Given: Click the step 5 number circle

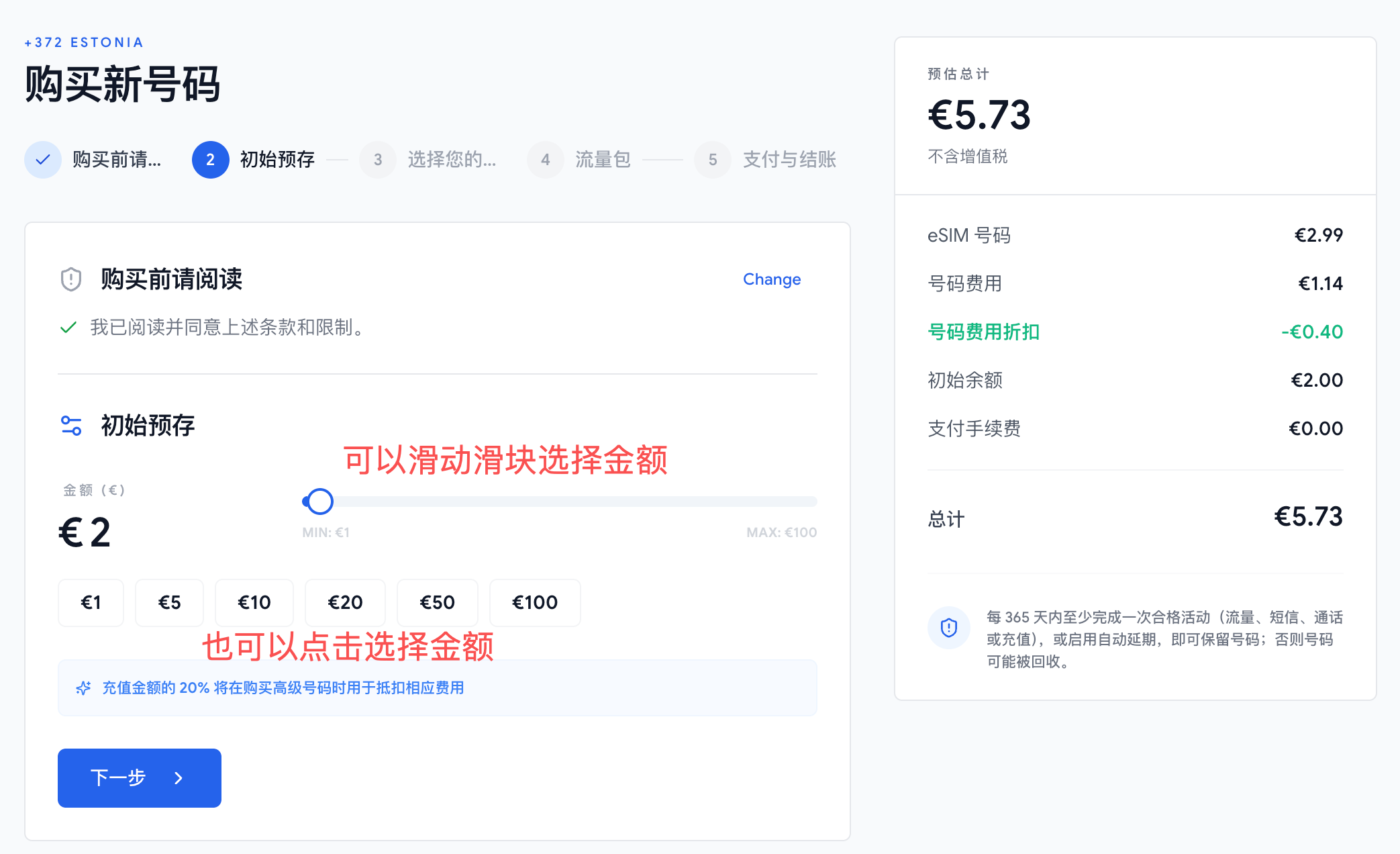Looking at the screenshot, I should tap(713, 160).
